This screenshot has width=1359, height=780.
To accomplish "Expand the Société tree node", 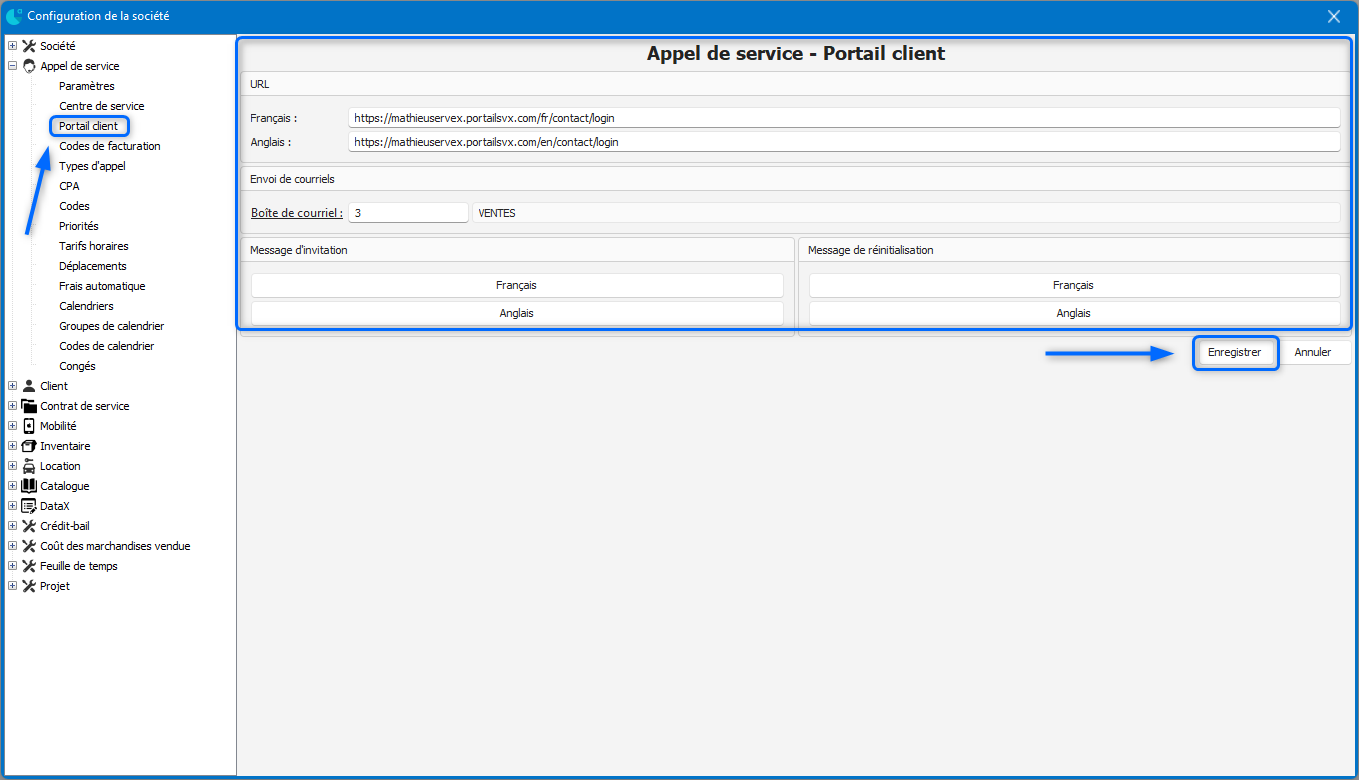I will pos(12,46).
